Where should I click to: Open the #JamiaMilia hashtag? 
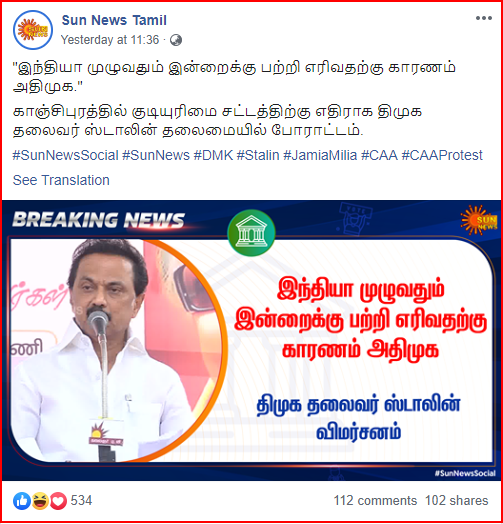tap(320, 155)
